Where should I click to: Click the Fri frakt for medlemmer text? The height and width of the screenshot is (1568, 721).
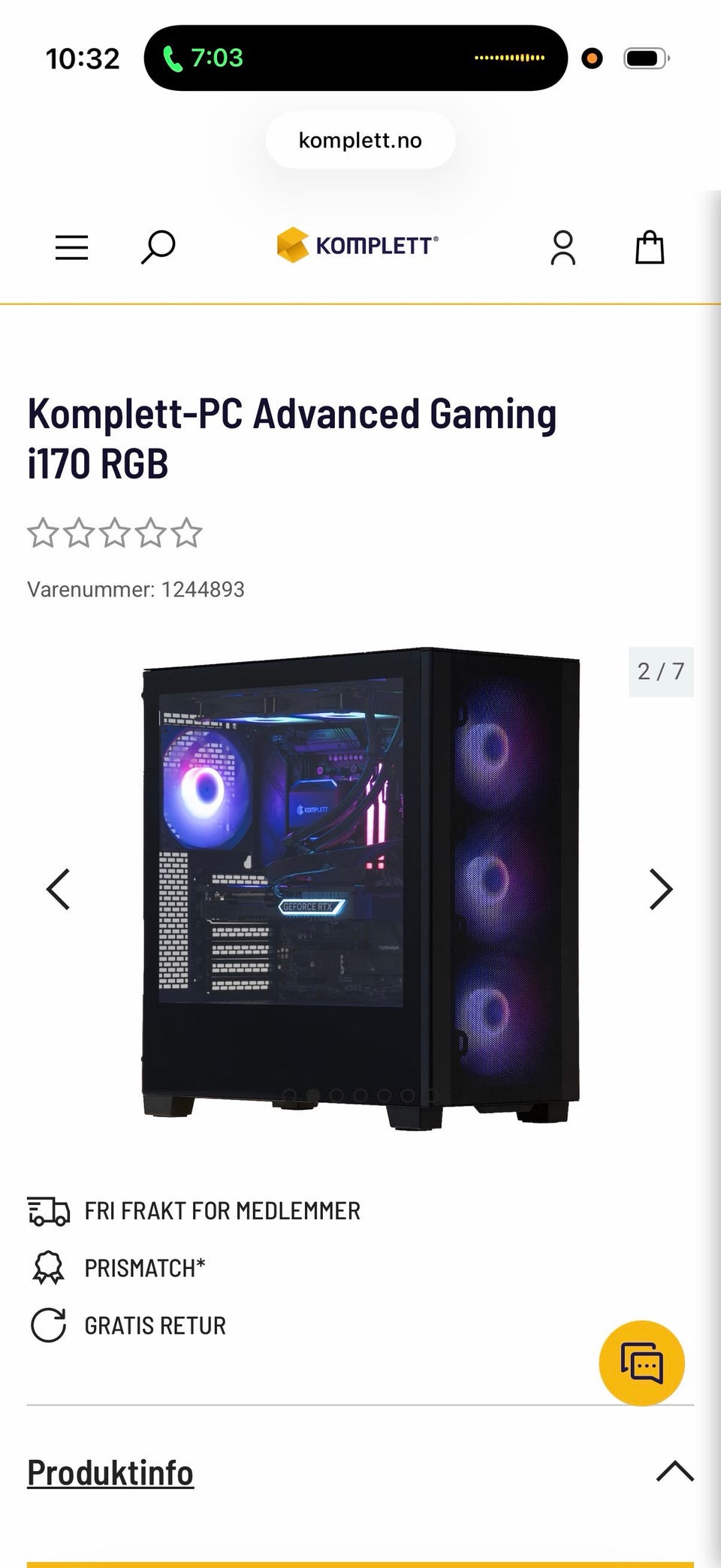pyautogui.click(x=222, y=1211)
